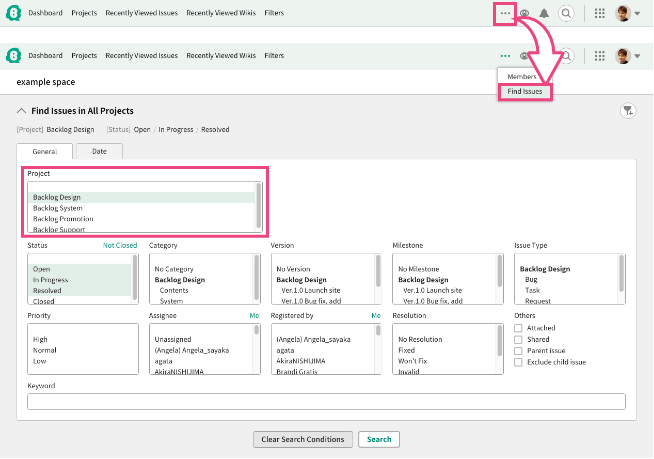
Task: Click the Status list scrollbar
Action: click(x=135, y=277)
